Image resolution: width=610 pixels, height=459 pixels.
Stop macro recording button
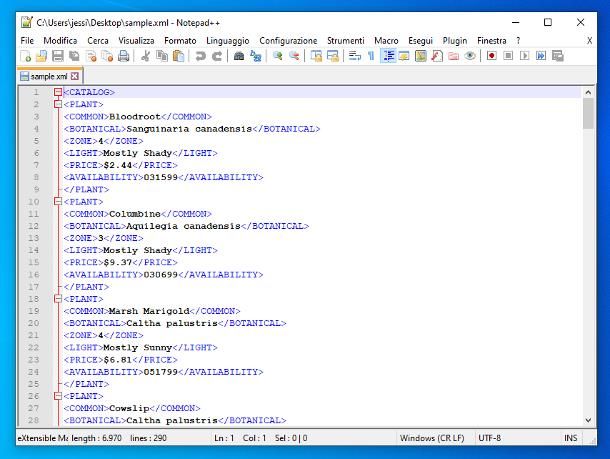[508, 56]
